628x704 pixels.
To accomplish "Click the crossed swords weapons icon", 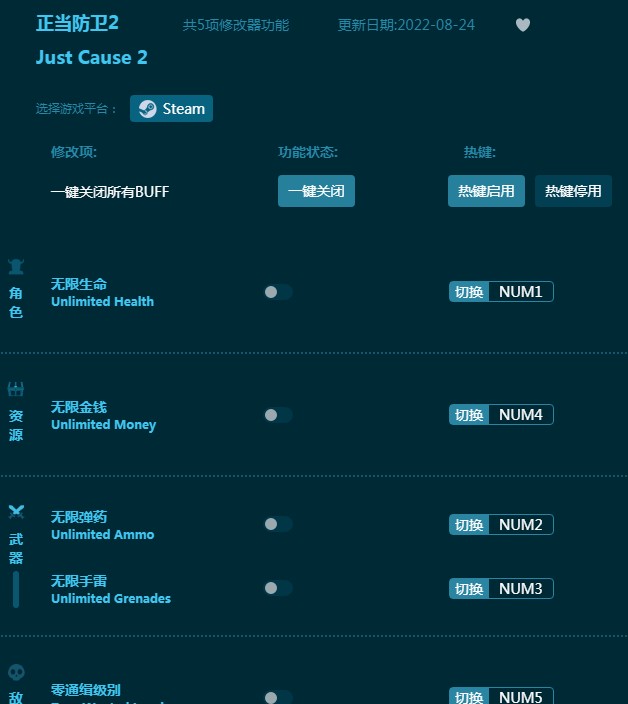I will (x=16, y=511).
